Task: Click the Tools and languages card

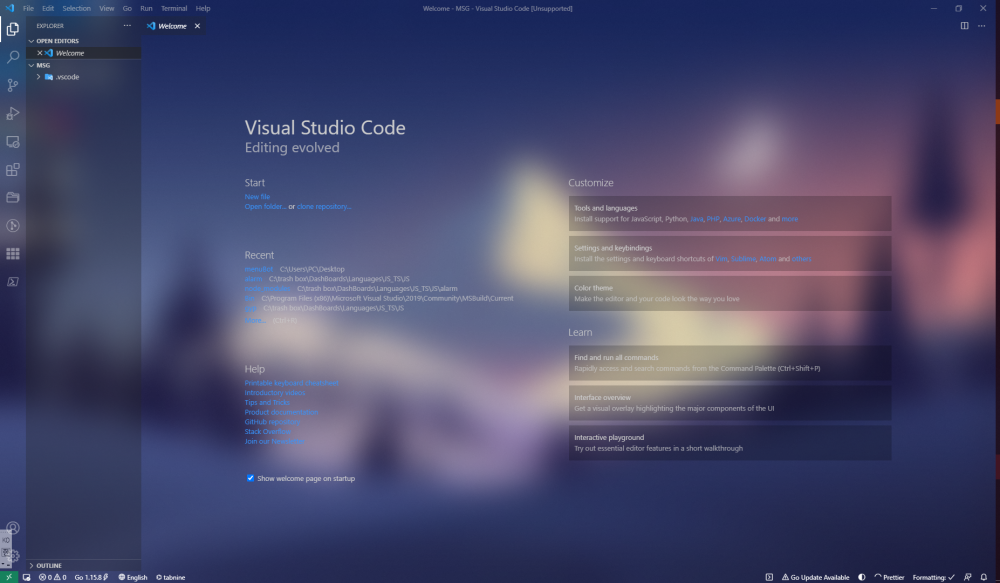Action: tap(730, 213)
